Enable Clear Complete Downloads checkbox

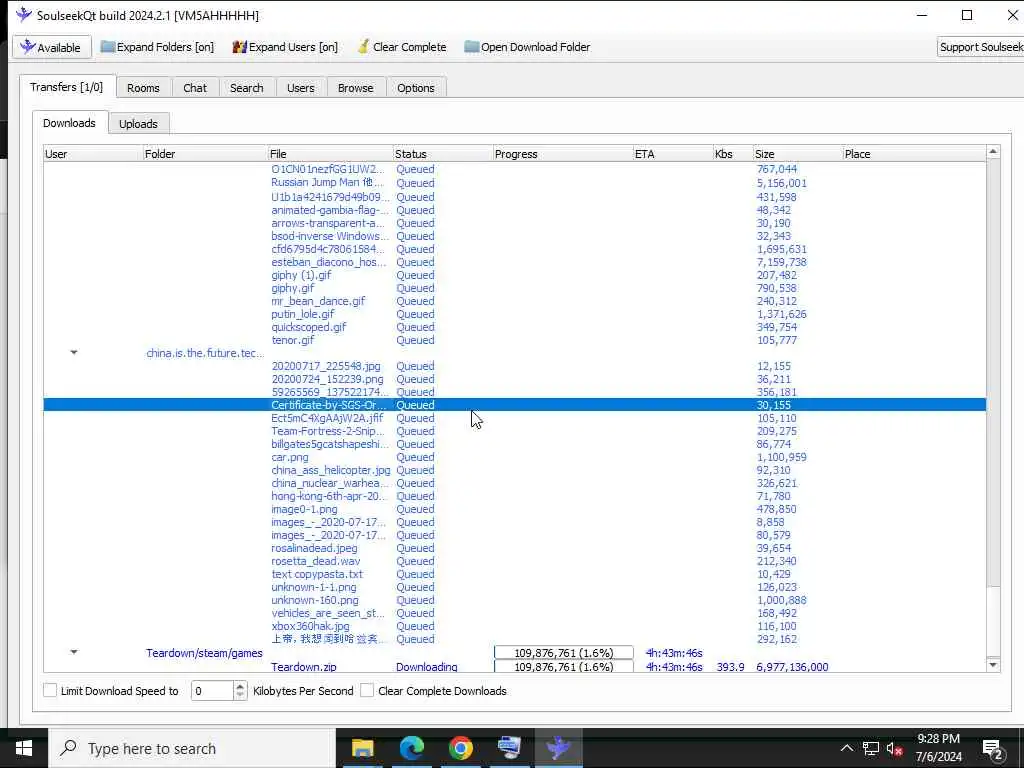coord(367,690)
